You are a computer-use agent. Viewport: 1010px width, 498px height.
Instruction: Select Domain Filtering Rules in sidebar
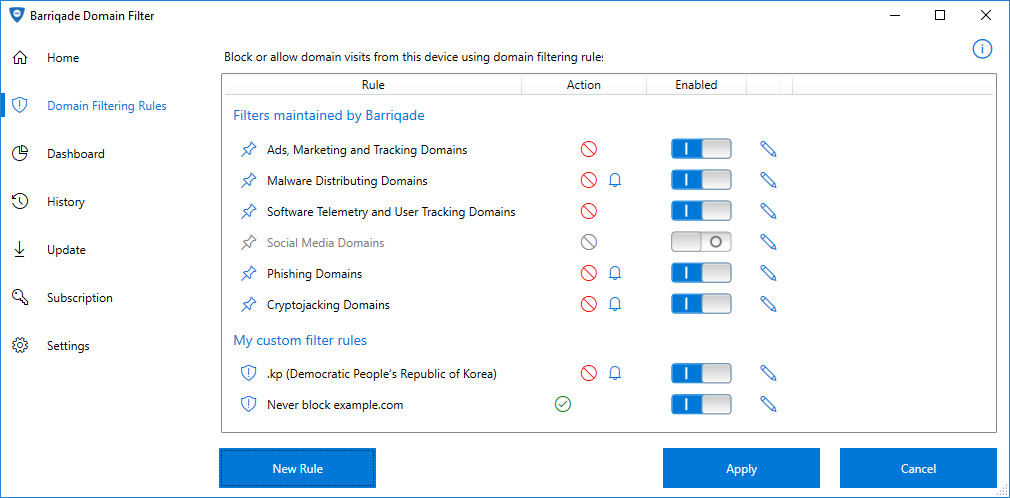[x=107, y=106]
